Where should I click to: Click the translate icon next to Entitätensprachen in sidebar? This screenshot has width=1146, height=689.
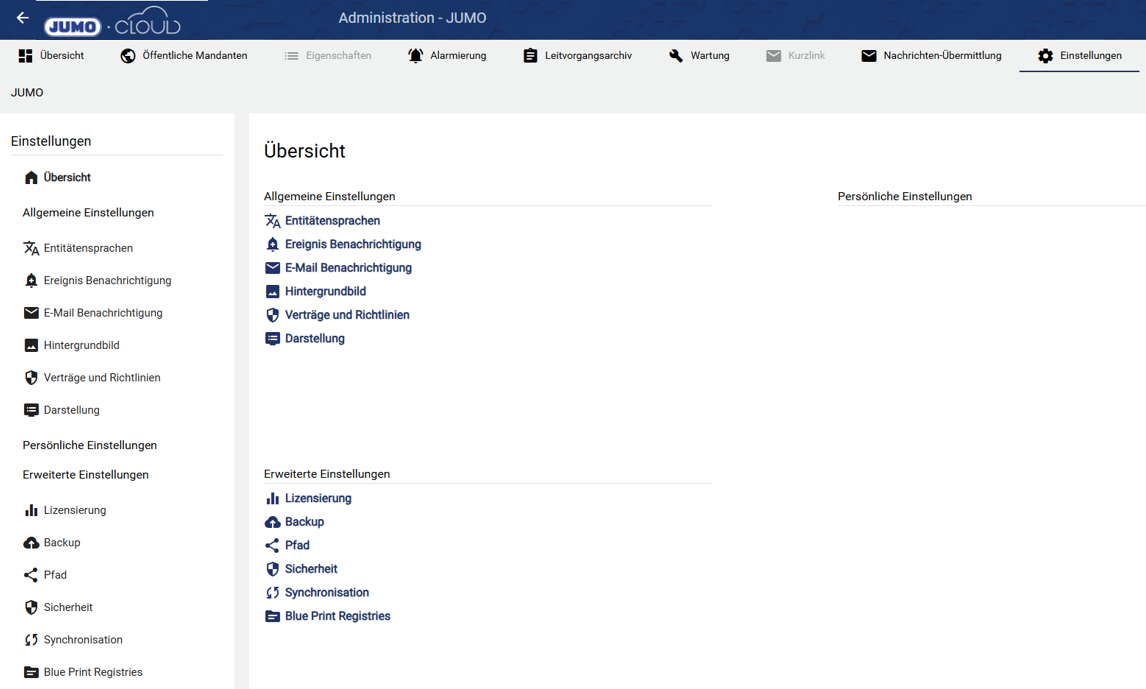tap(31, 248)
